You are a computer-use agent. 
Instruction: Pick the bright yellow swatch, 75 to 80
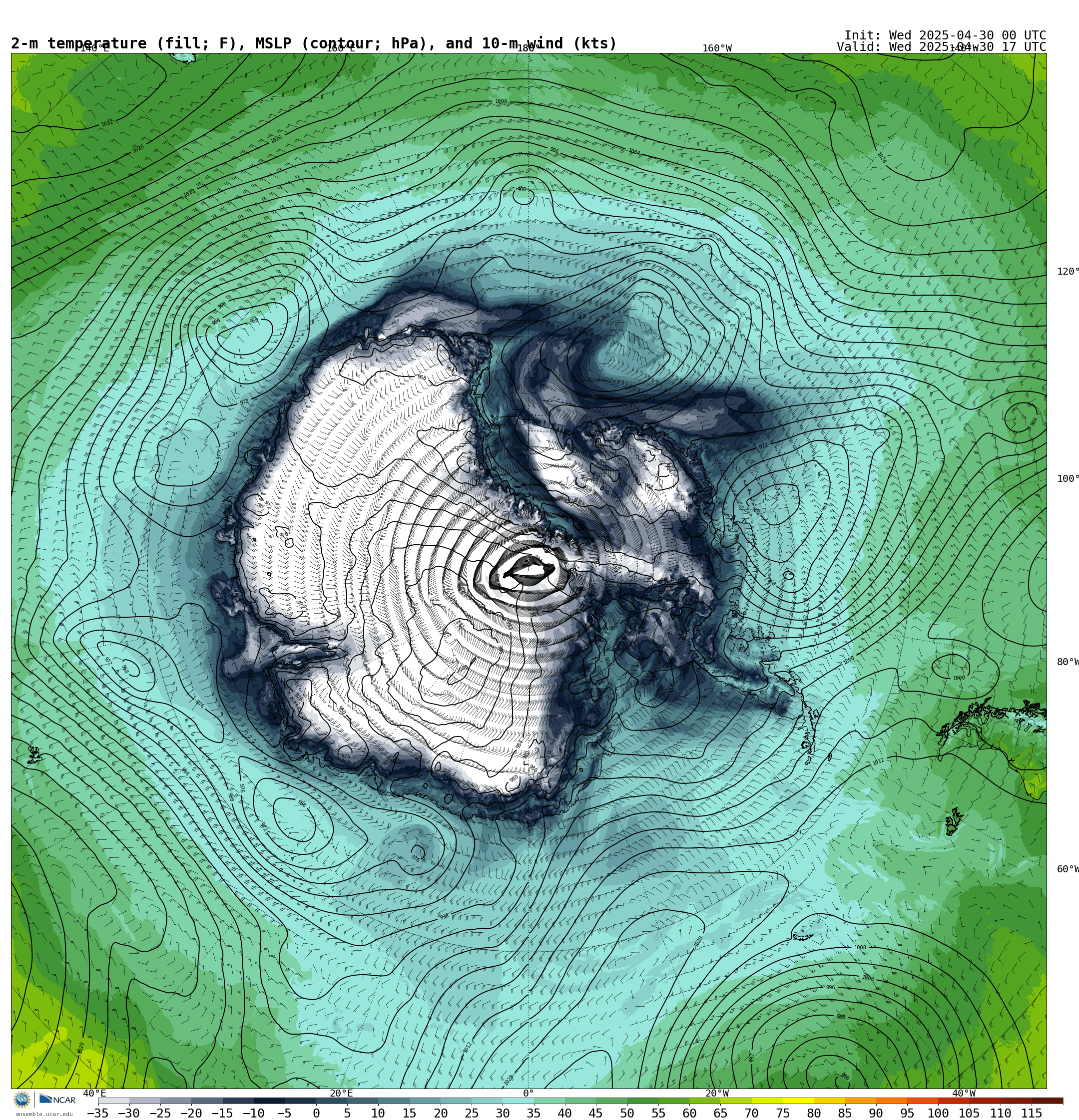point(798,1101)
